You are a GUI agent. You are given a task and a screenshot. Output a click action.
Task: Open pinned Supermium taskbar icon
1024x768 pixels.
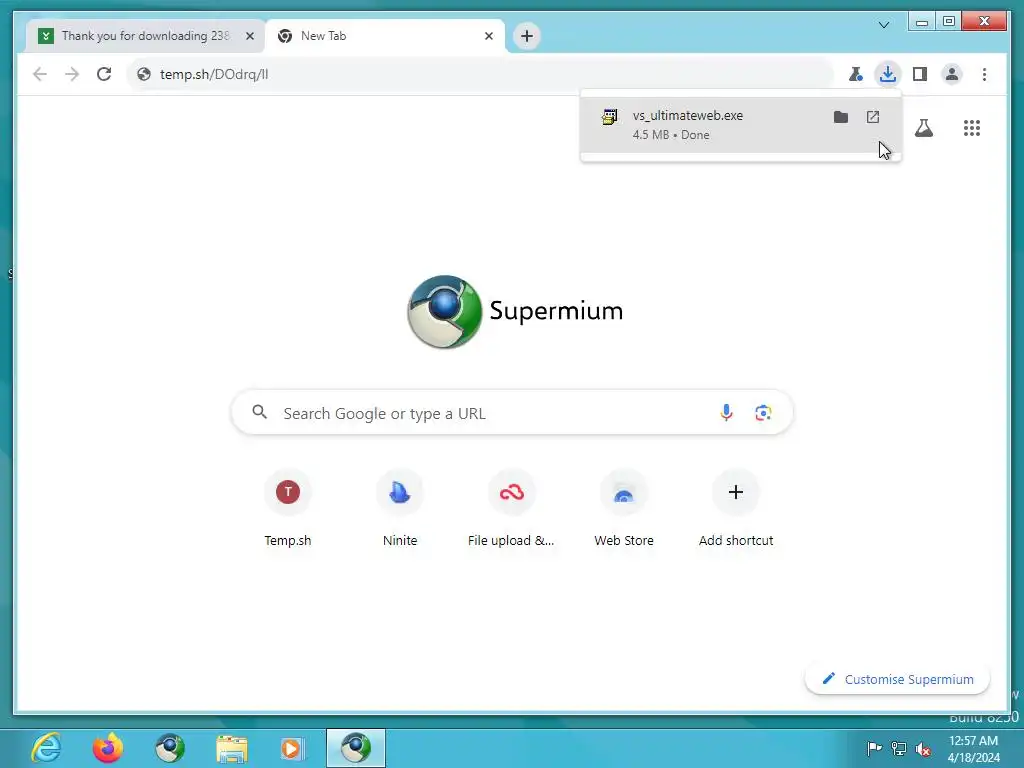tap(170, 747)
